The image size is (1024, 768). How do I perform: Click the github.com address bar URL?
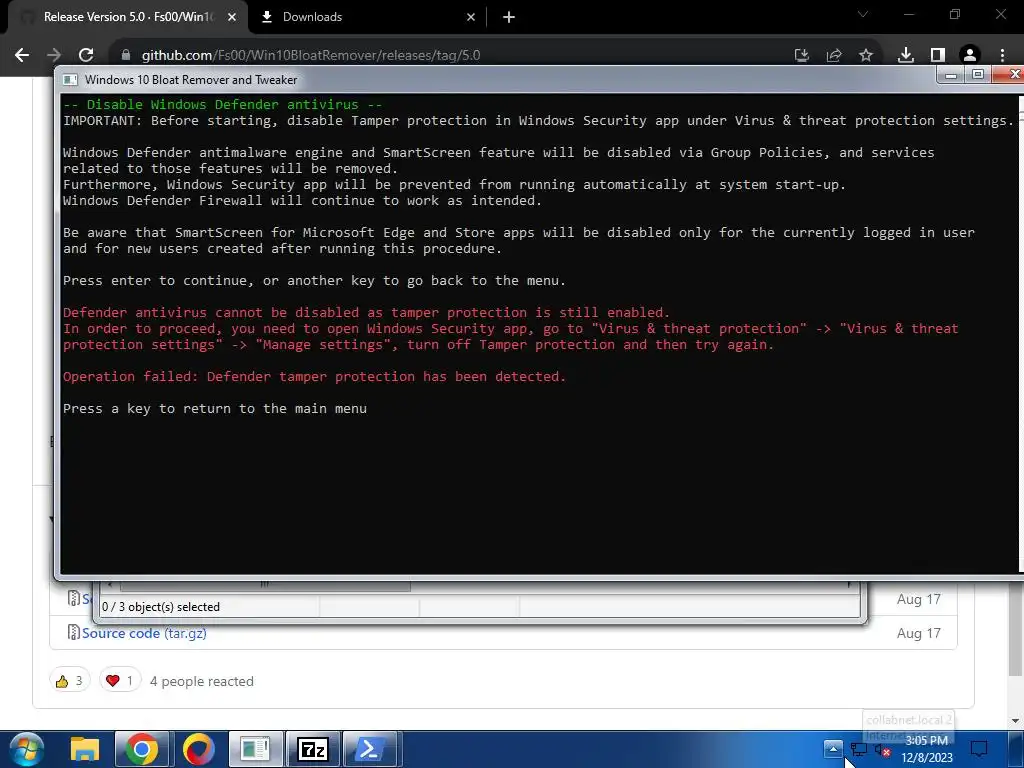pyautogui.click(x=311, y=55)
